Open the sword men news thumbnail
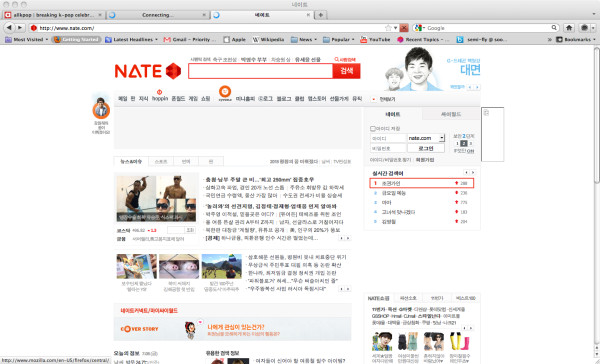 point(156,199)
